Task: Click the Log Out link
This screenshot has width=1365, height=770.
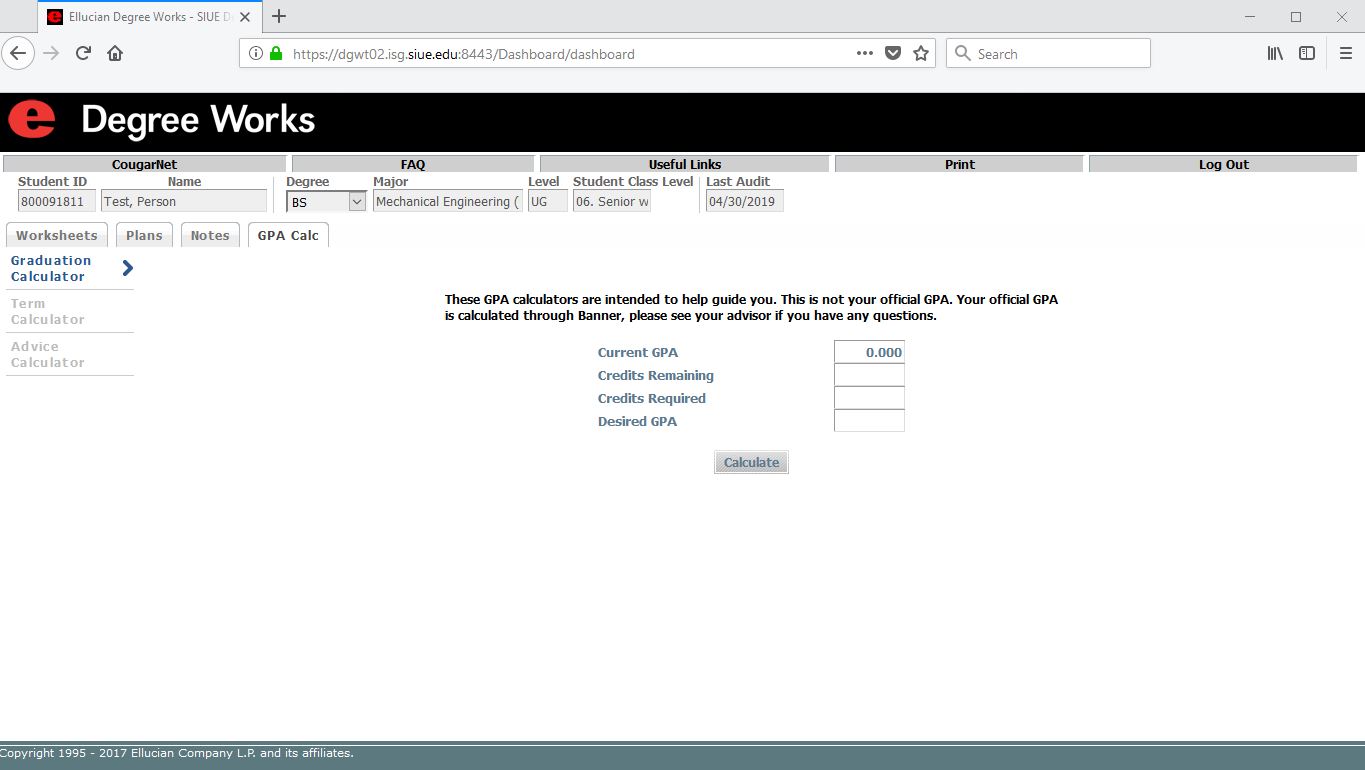Action: click(x=1223, y=165)
